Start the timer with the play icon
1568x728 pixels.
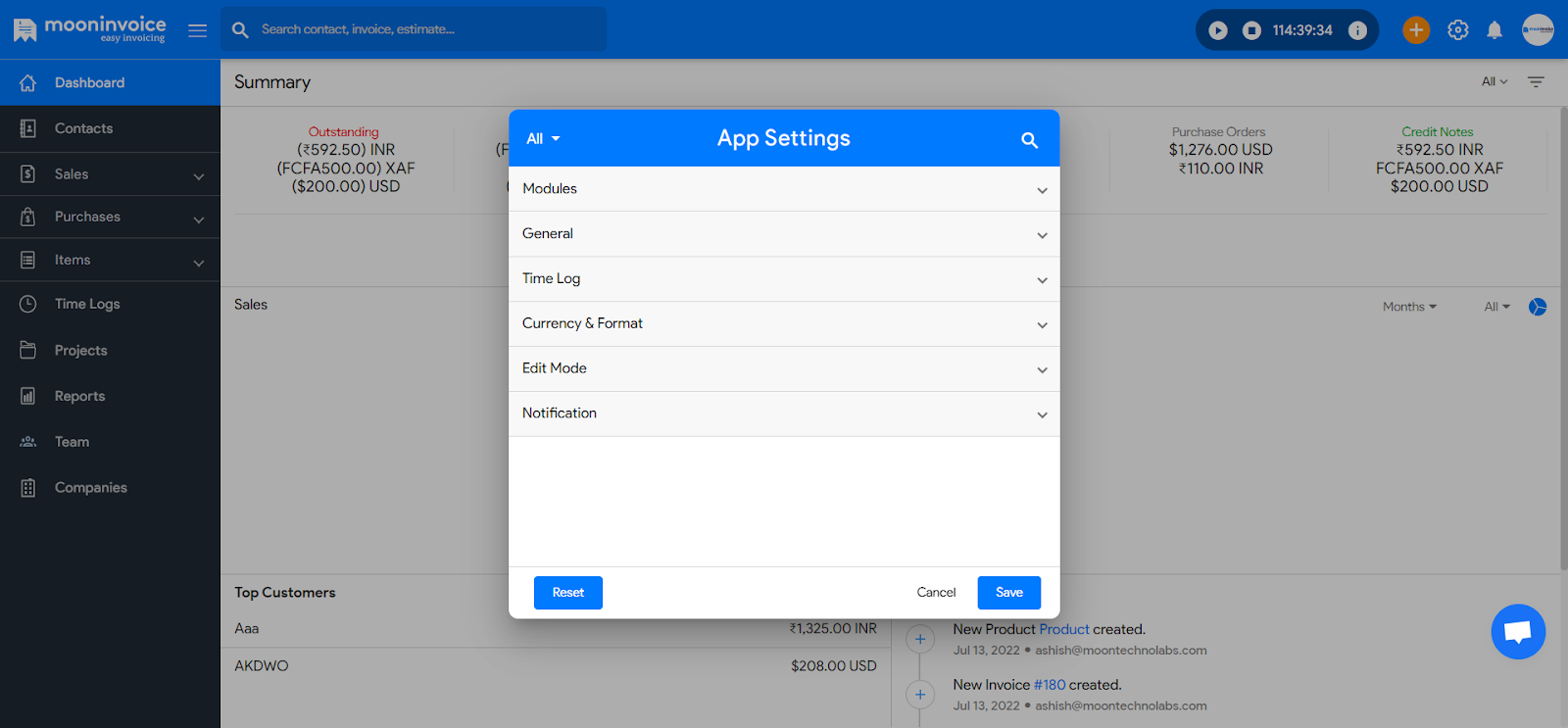[x=1217, y=30]
